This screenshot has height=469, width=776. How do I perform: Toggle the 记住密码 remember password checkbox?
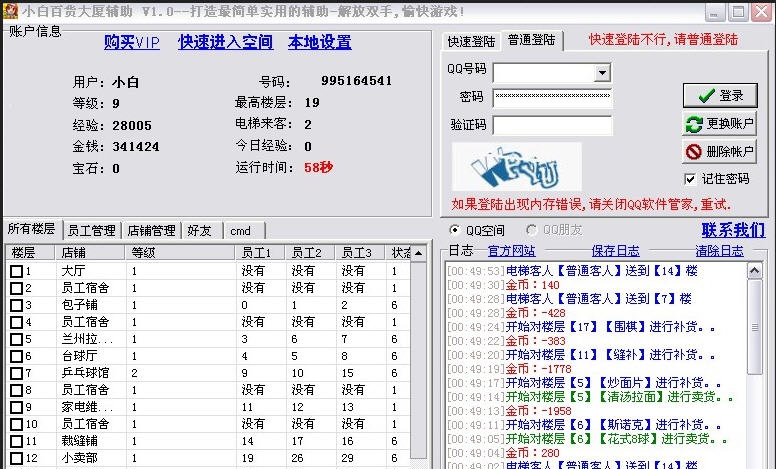pos(690,179)
